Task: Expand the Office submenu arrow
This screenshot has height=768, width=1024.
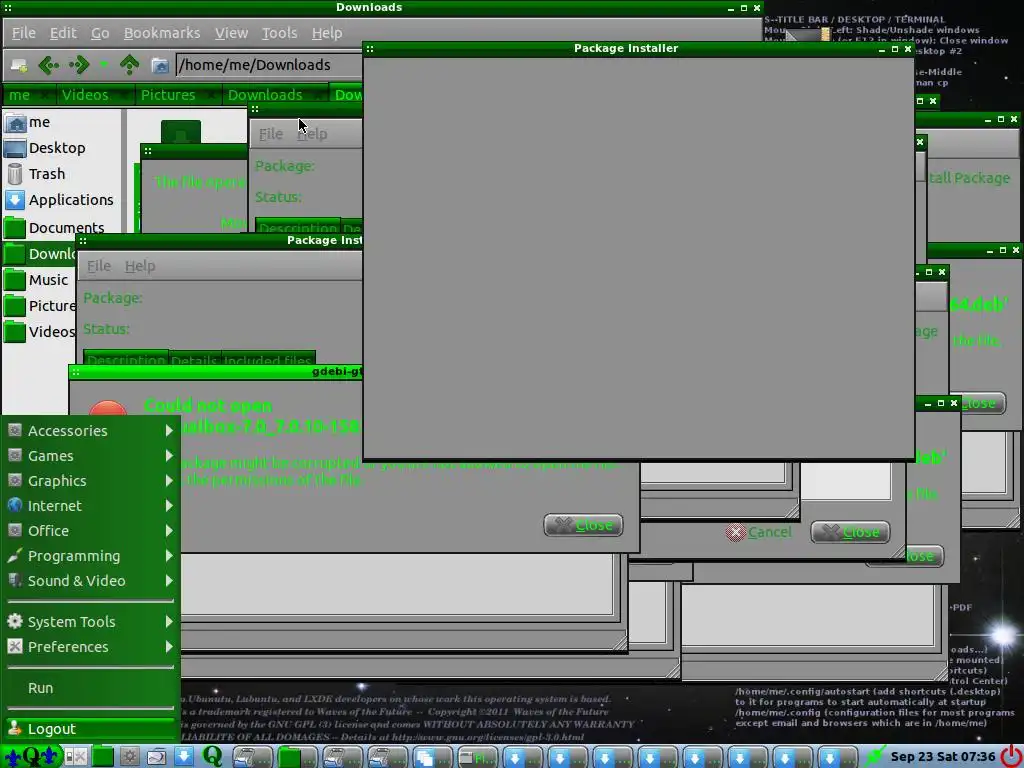Action: (x=169, y=530)
